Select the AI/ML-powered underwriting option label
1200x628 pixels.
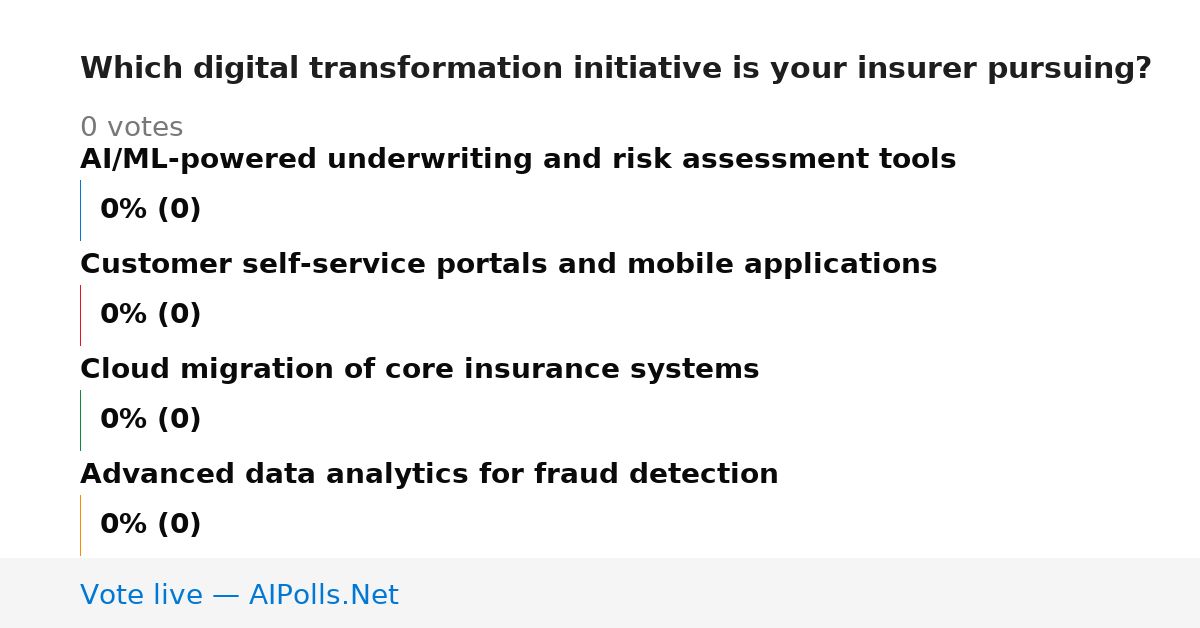click(518, 160)
